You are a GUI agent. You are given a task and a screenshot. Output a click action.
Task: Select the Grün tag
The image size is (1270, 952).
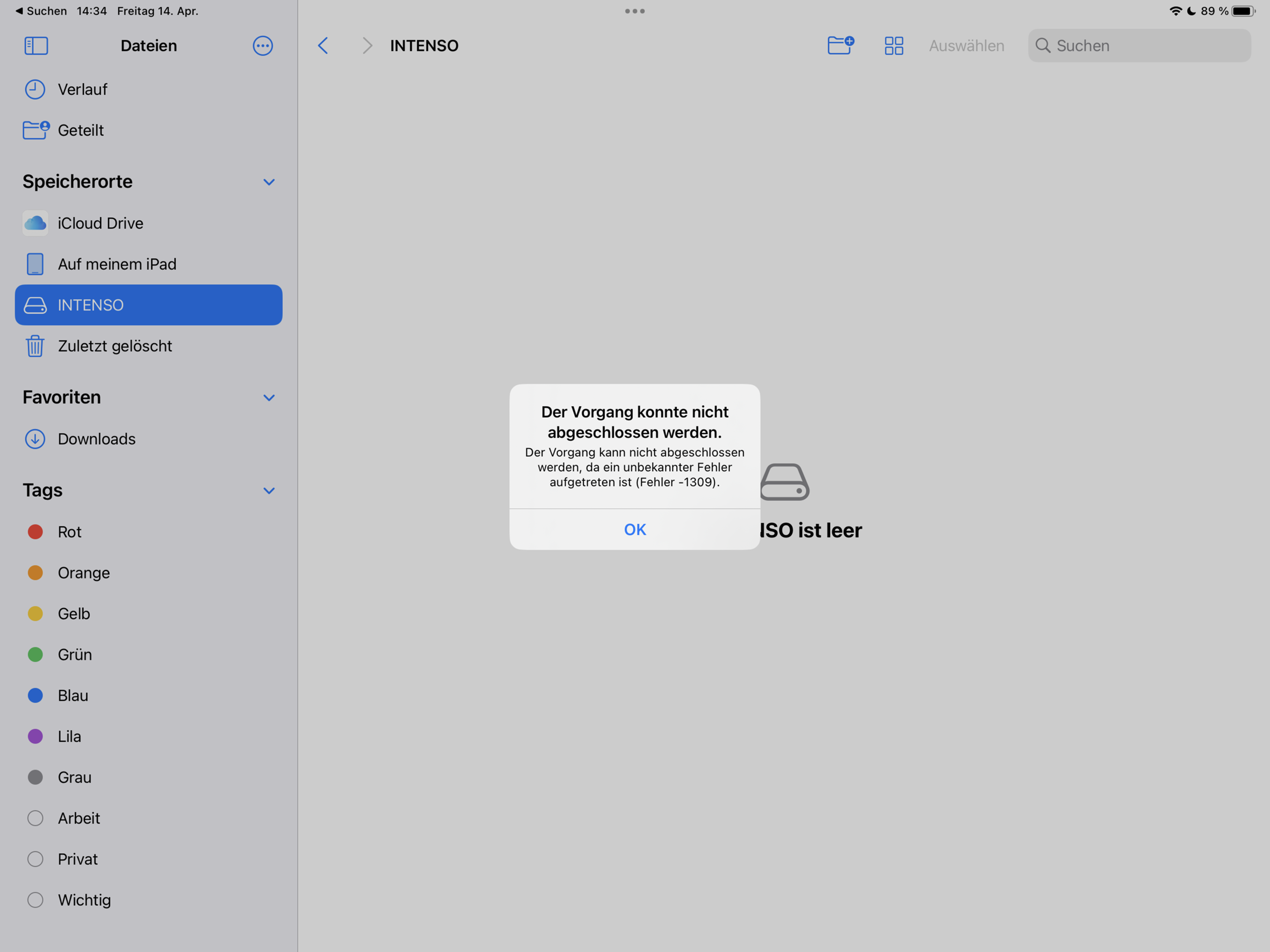click(149, 654)
